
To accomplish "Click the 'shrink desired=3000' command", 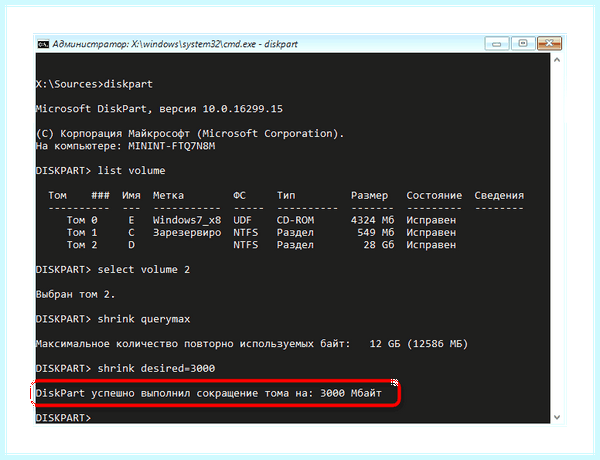I will tap(156, 369).
